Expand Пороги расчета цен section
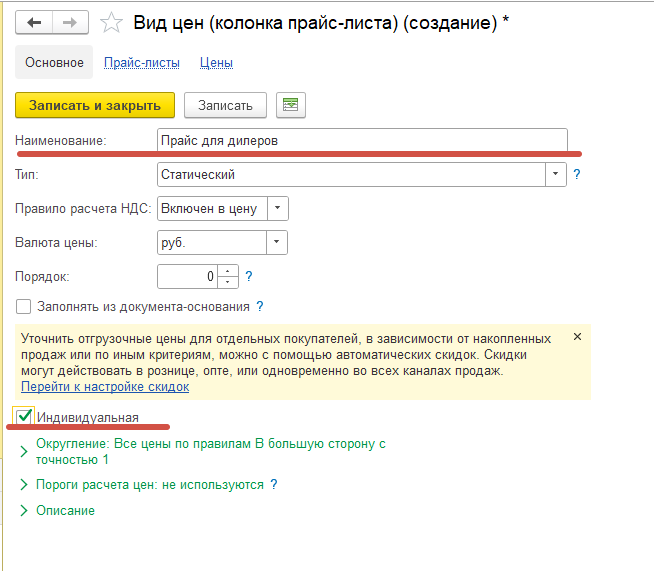Screen dimensions: 654x571 (24, 484)
